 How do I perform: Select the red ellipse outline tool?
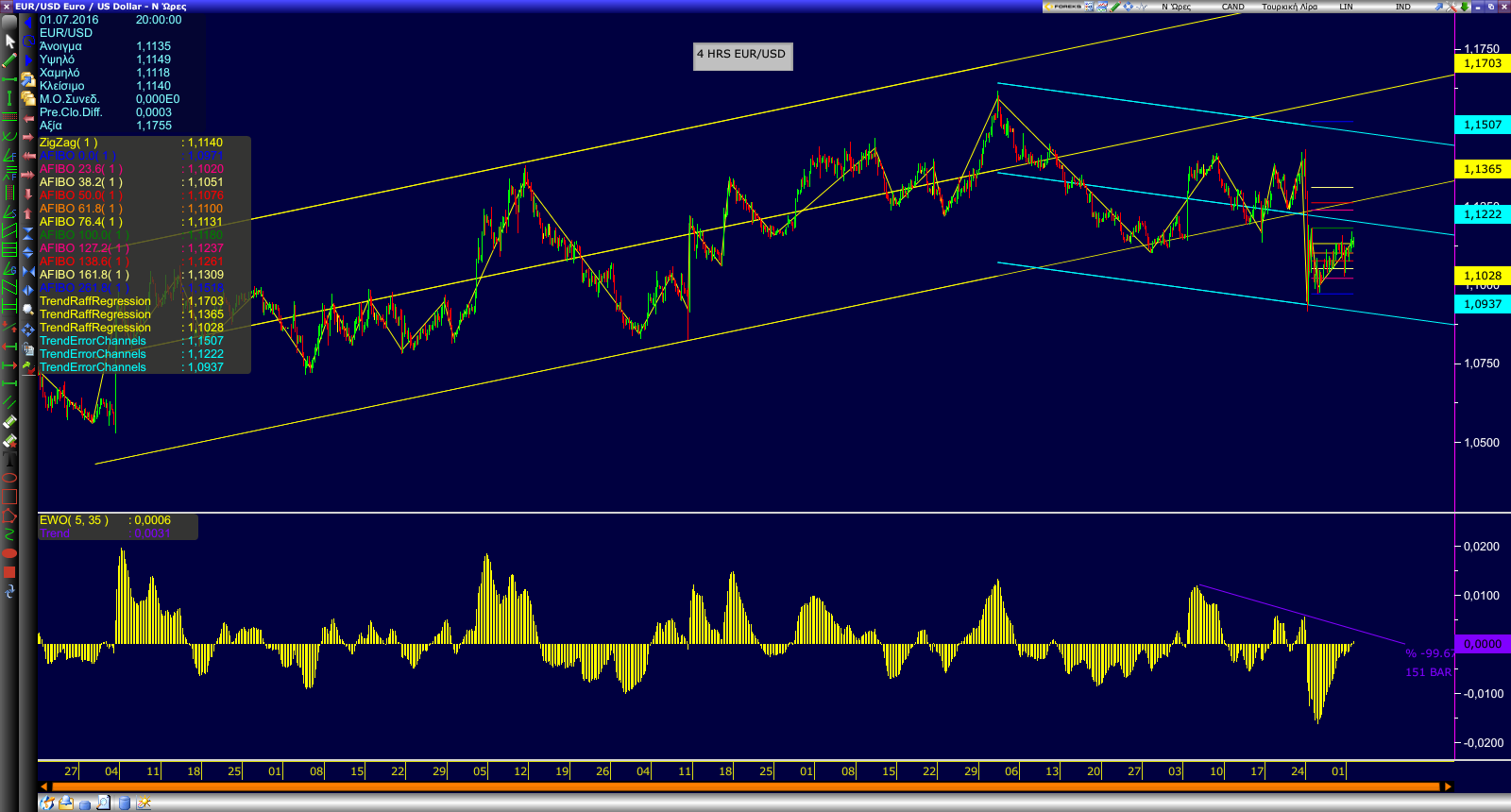pos(9,478)
